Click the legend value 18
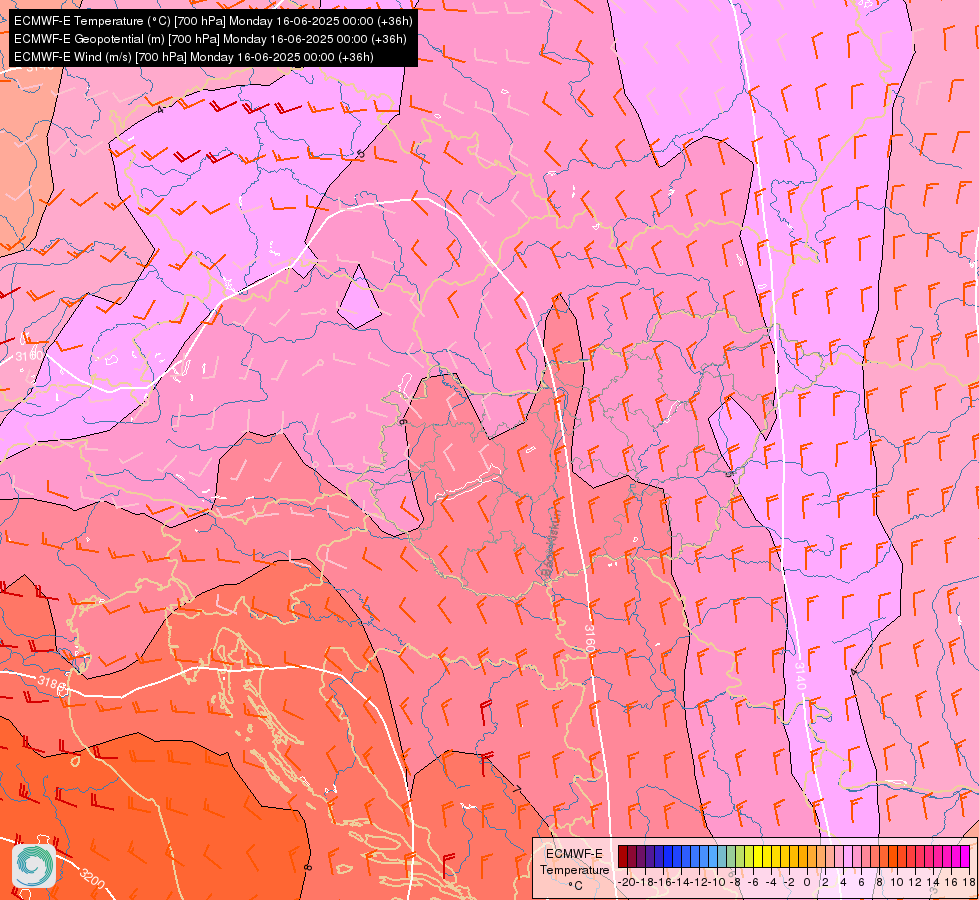The image size is (979, 900). pyautogui.click(x=968, y=882)
